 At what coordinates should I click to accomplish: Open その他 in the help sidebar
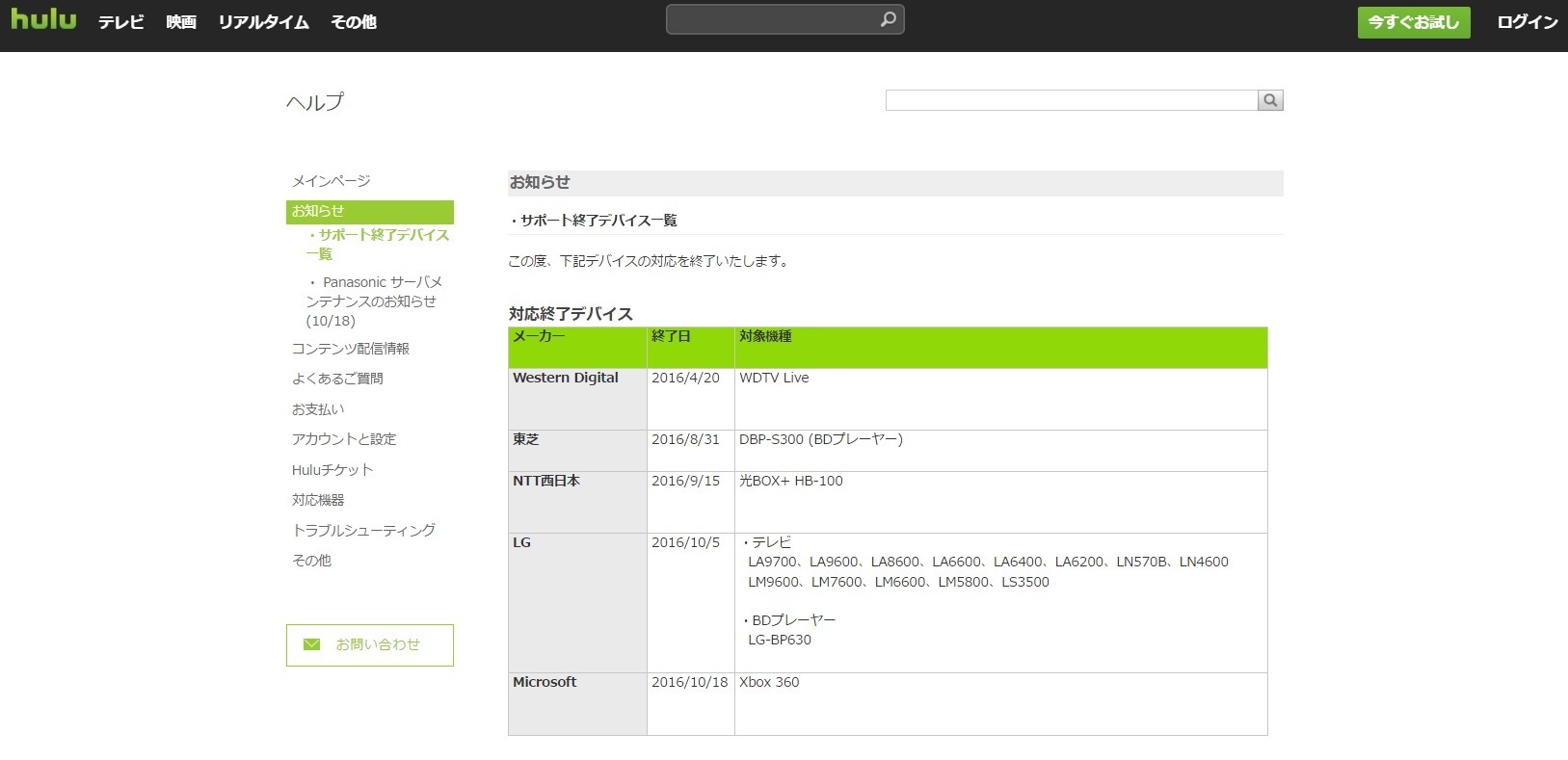(311, 561)
